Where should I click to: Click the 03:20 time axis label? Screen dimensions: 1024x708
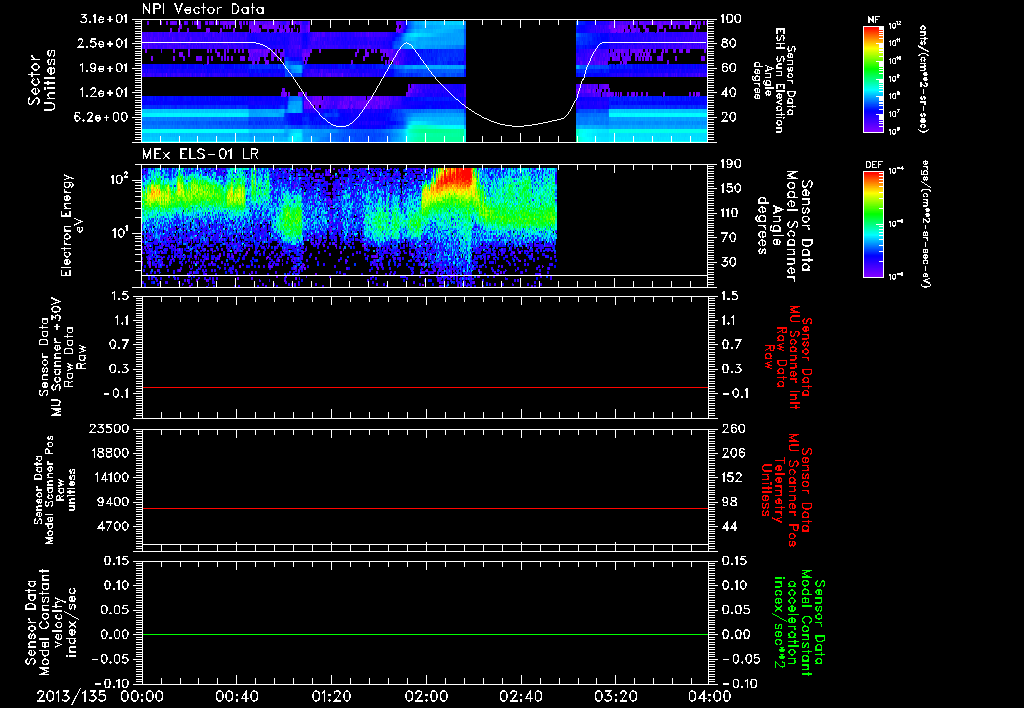pyautogui.click(x=615, y=696)
